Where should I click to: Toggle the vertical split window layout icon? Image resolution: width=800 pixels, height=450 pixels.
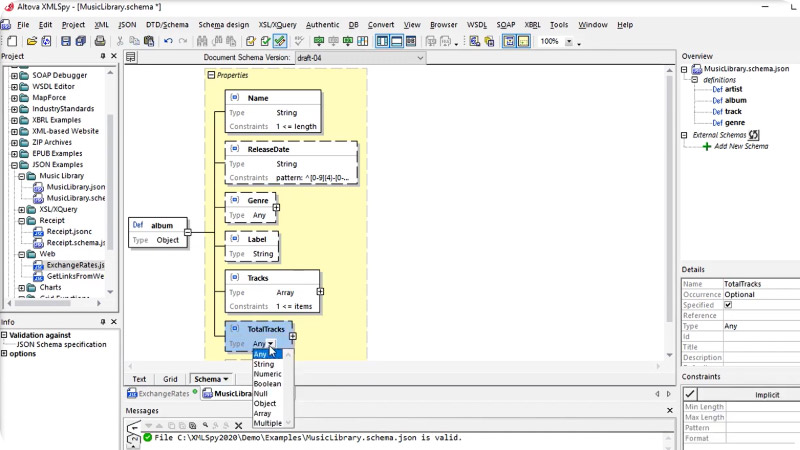(382, 41)
